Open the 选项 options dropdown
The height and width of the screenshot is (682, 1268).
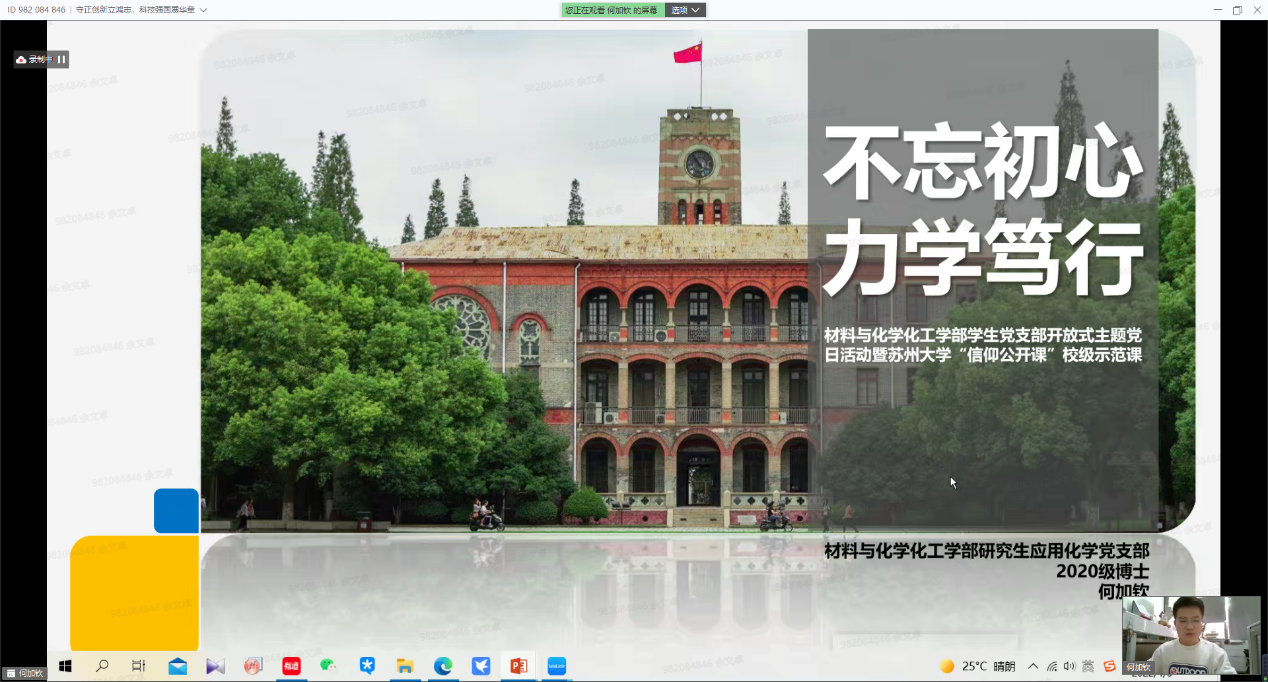(685, 10)
